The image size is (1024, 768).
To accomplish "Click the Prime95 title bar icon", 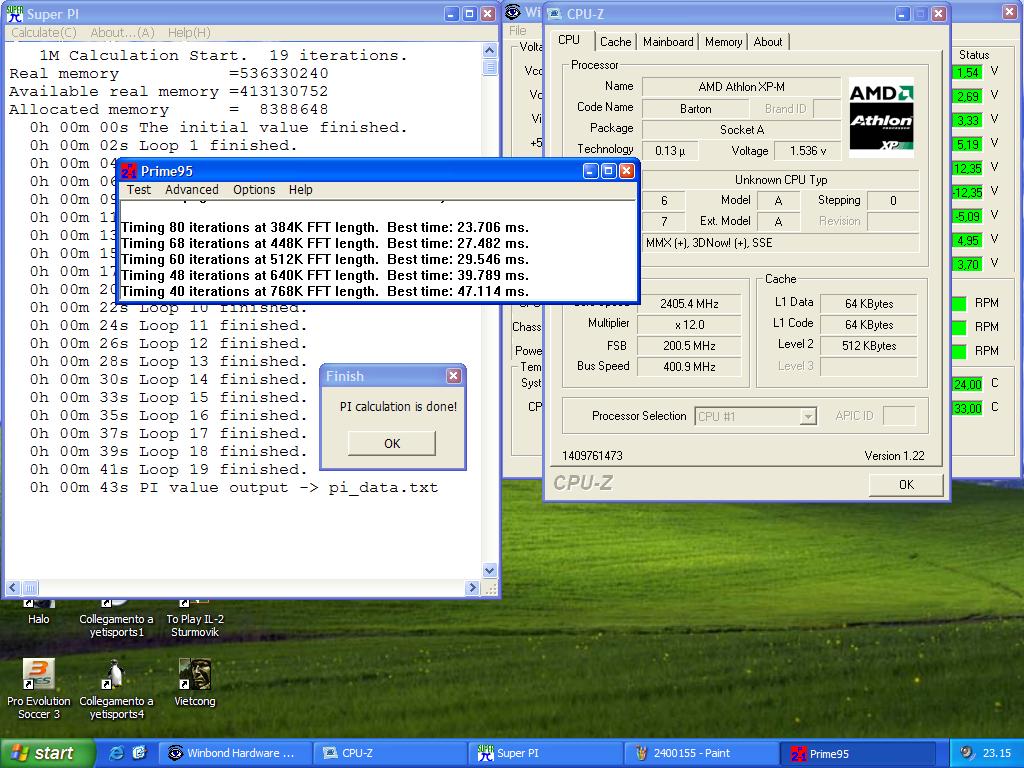I will pos(129,171).
